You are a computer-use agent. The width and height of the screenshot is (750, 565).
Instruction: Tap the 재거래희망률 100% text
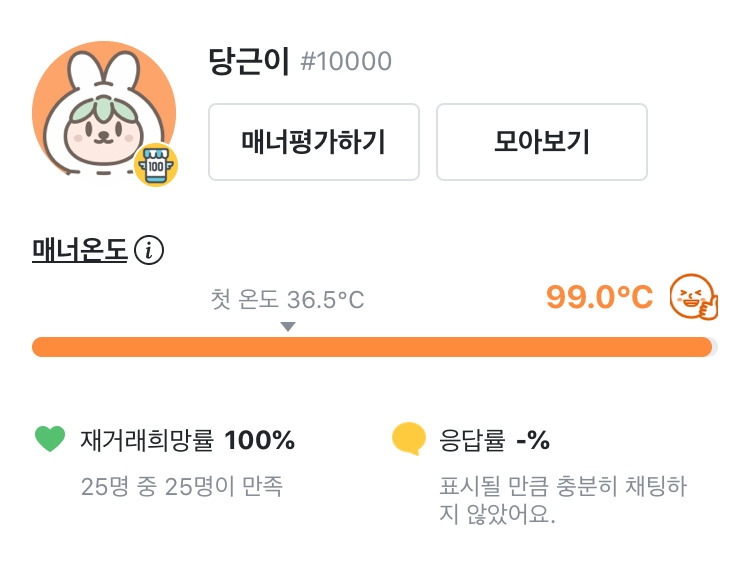(x=187, y=440)
